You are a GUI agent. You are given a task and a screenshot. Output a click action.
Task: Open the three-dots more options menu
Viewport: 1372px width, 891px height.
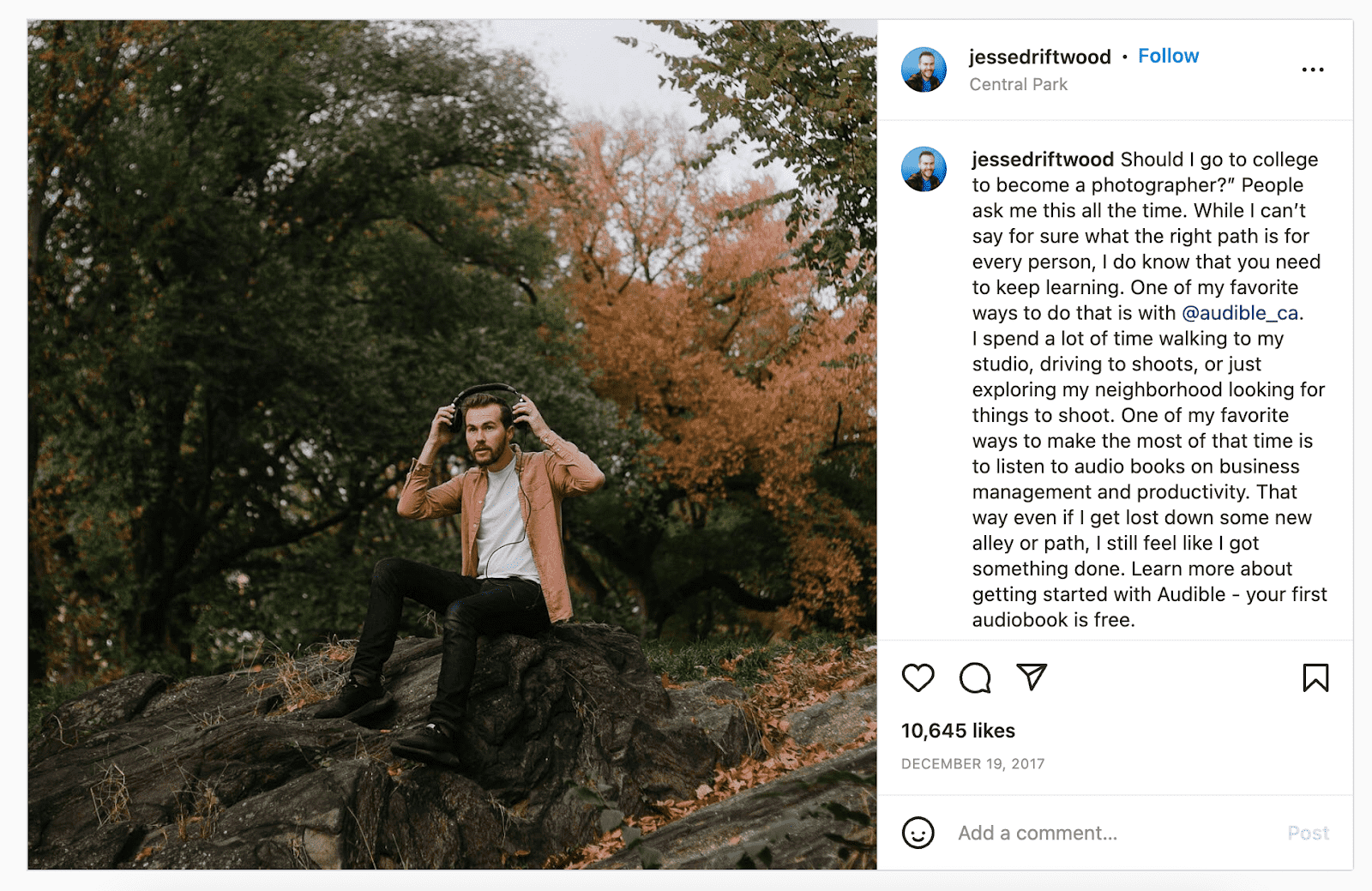coord(1313,69)
